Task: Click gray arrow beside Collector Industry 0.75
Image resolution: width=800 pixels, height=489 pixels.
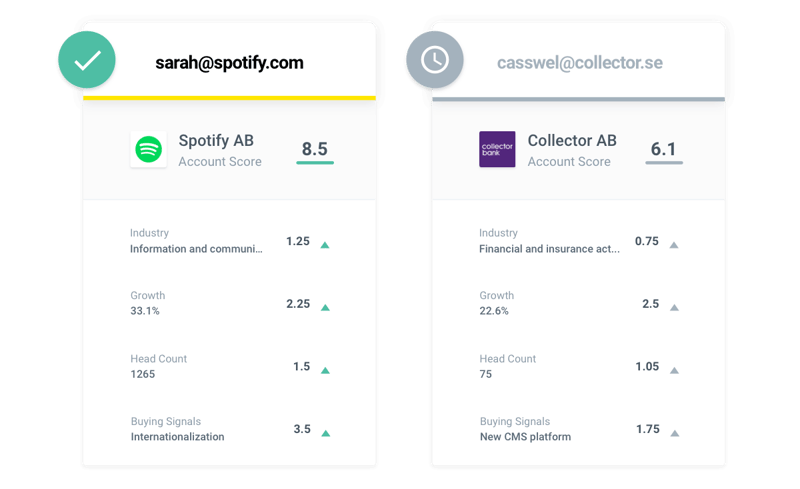Action: pyautogui.click(x=674, y=244)
